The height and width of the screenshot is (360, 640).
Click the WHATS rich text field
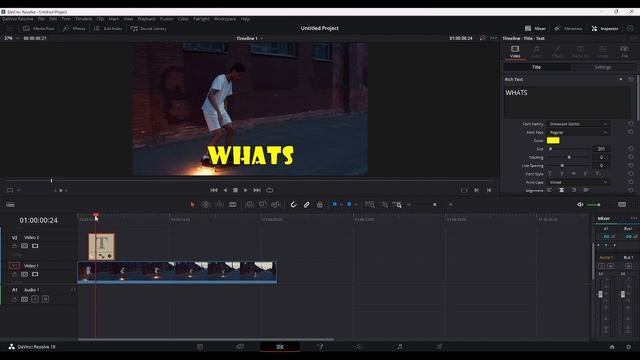(567, 102)
